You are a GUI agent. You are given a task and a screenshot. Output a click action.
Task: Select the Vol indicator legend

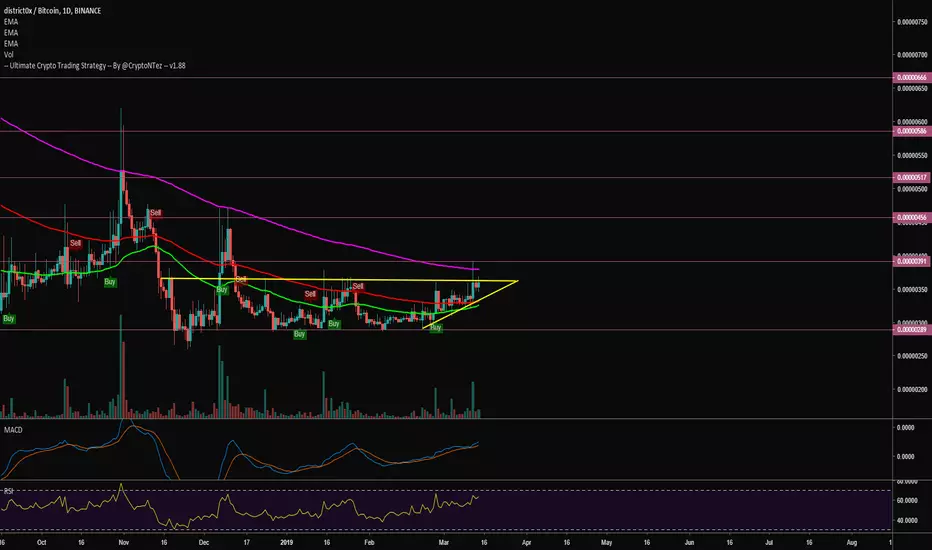[x=8, y=55]
